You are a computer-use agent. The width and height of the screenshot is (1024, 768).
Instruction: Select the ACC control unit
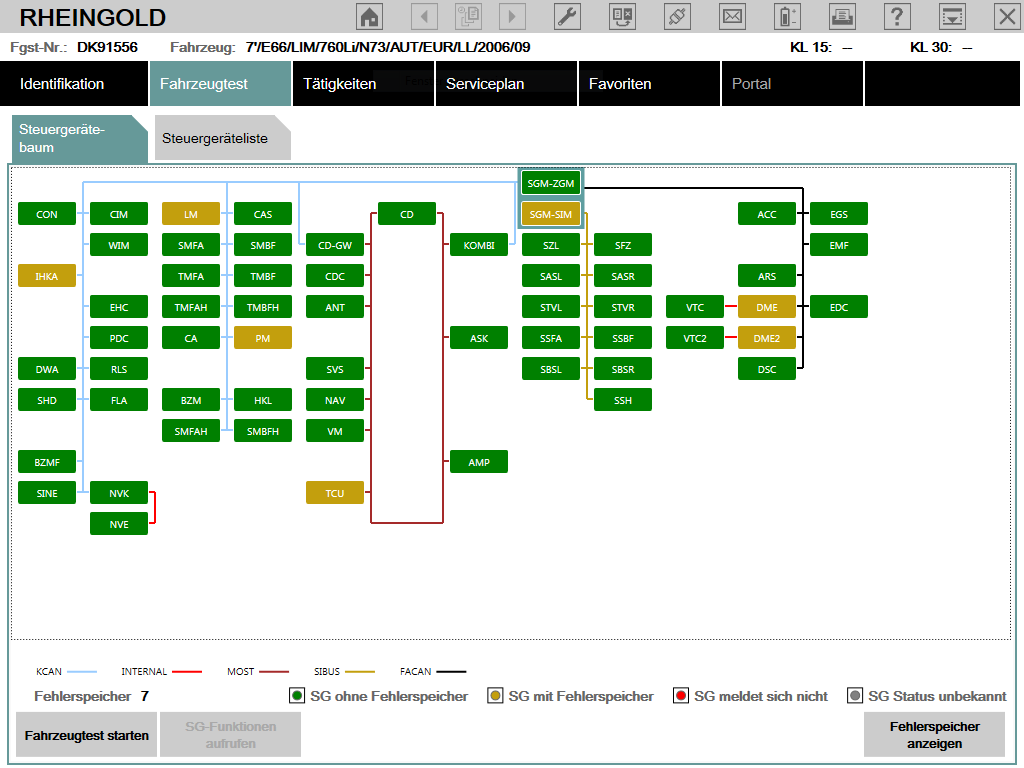pos(767,214)
